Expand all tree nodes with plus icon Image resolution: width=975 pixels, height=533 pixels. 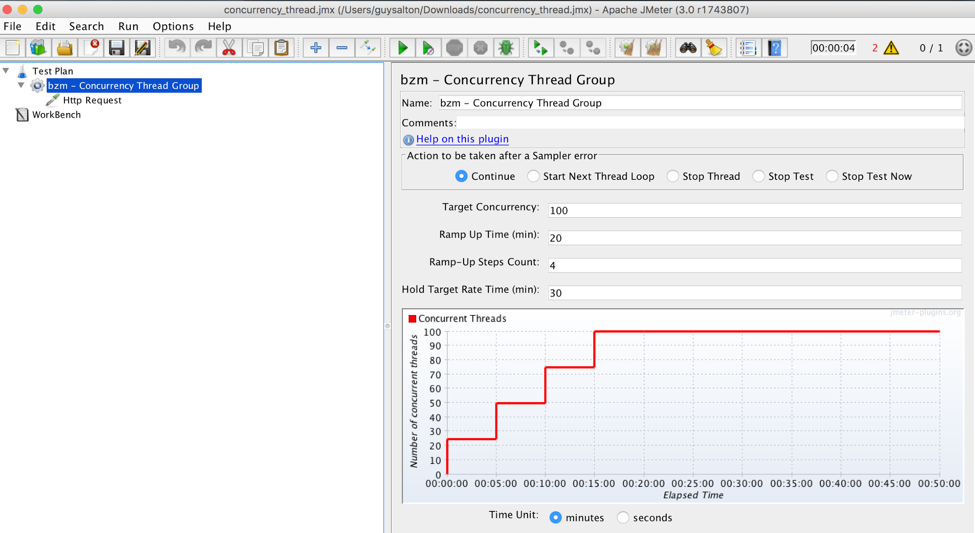(x=316, y=48)
